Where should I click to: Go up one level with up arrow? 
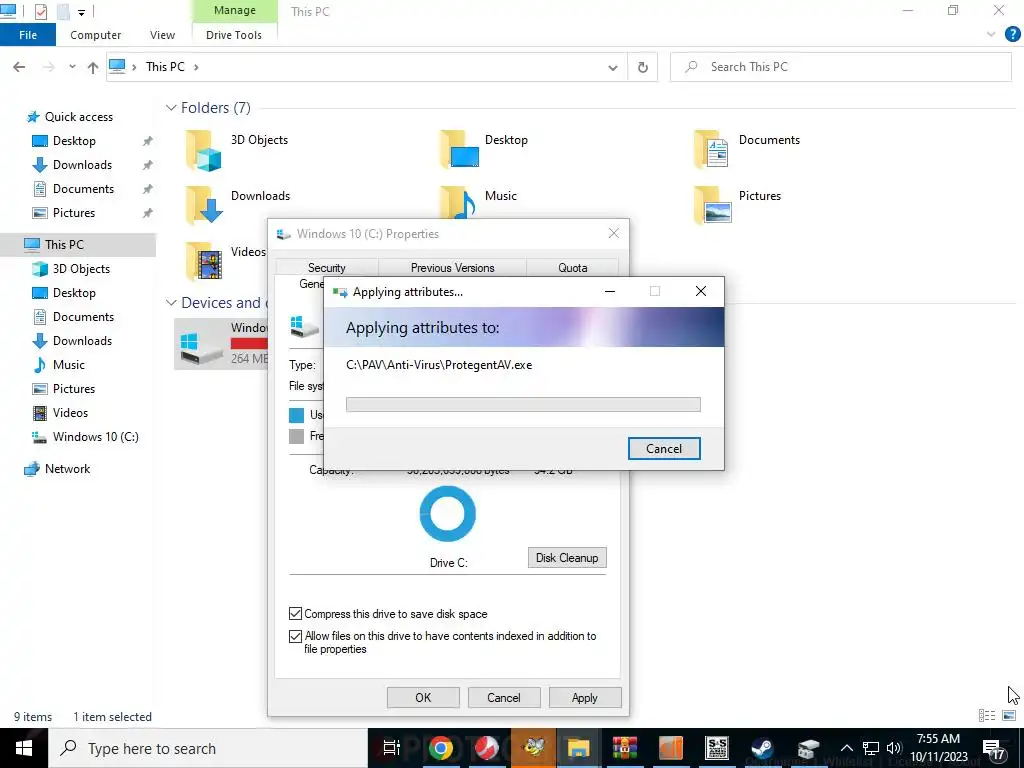(93, 67)
